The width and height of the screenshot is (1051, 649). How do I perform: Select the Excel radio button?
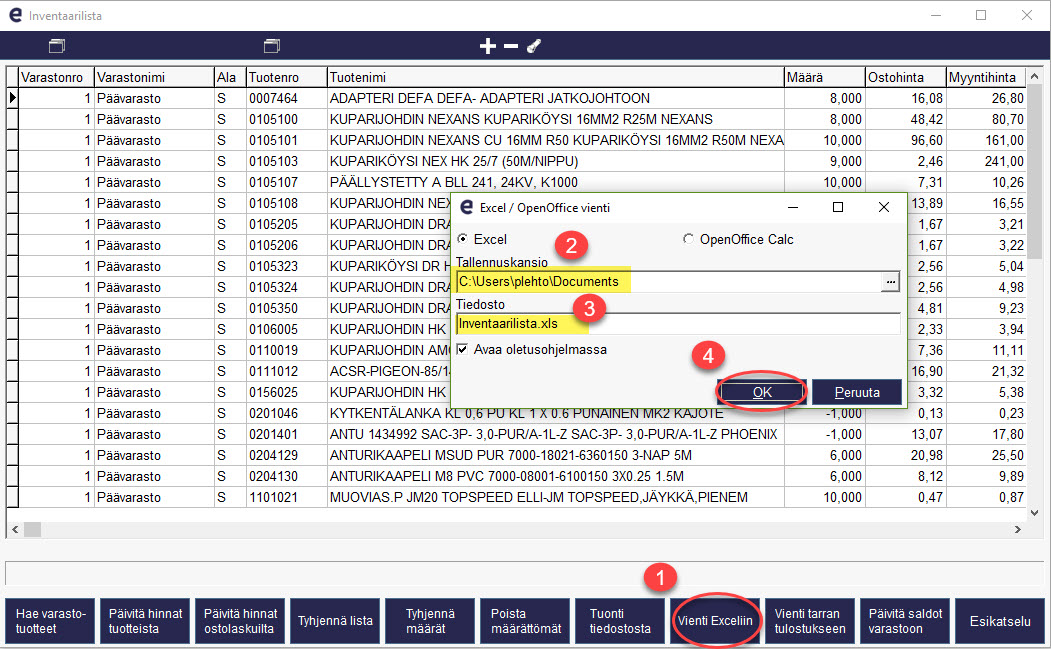[462, 239]
